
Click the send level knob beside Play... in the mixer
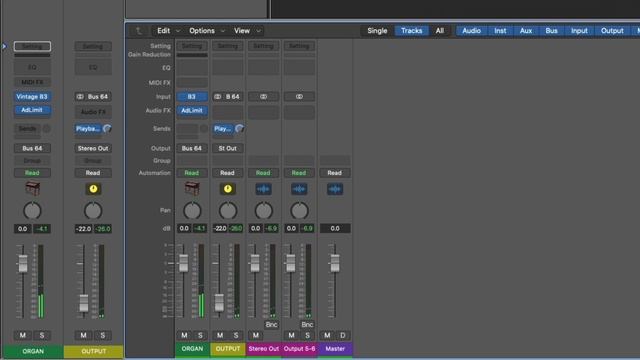[x=240, y=129]
